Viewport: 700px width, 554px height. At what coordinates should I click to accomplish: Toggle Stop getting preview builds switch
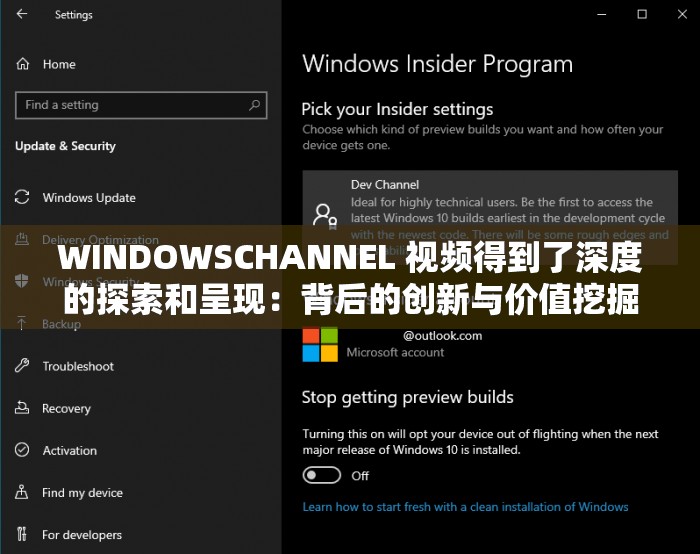pyautogui.click(x=321, y=475)
